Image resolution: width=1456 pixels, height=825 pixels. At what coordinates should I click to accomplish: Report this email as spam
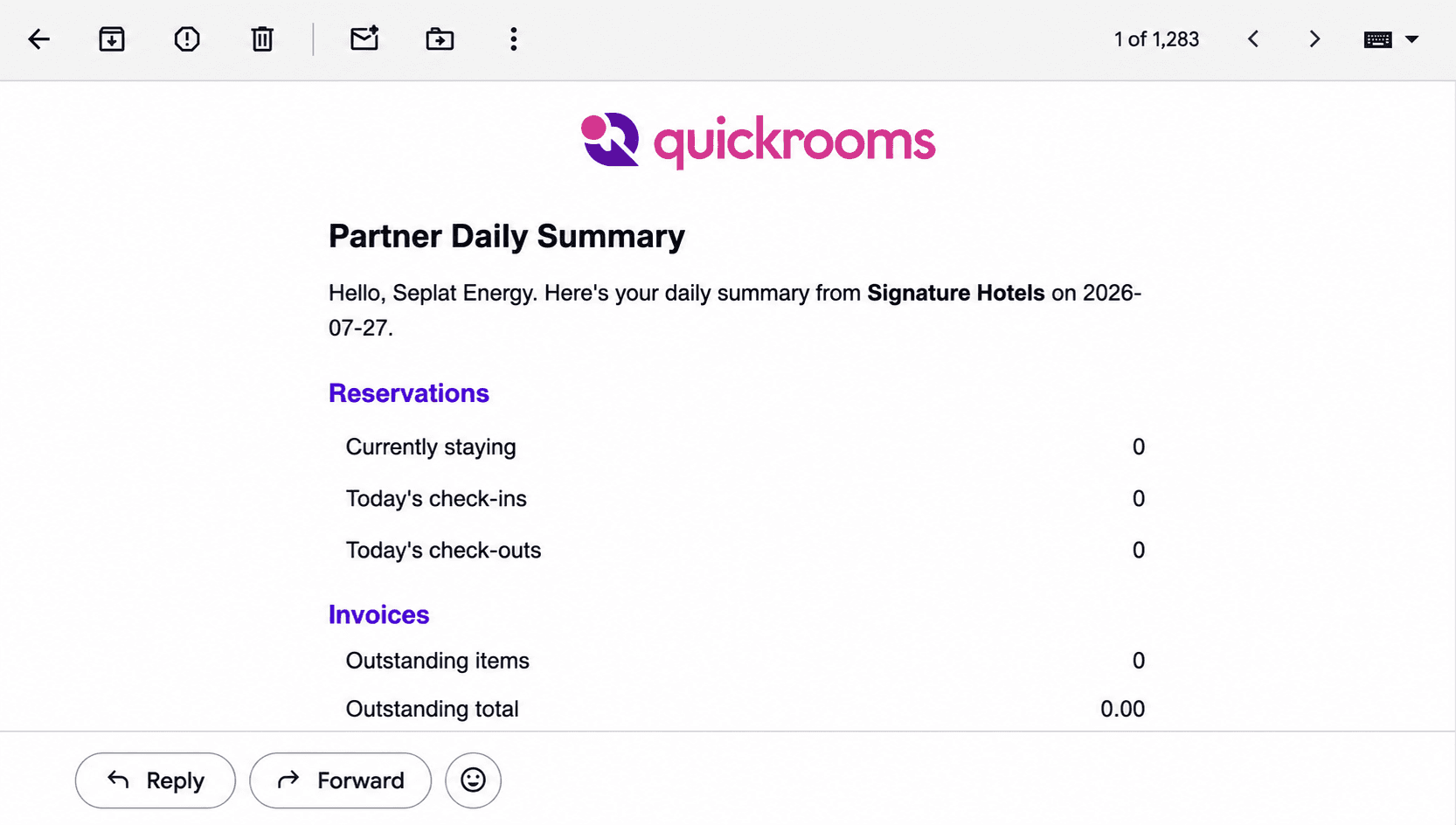187,39
